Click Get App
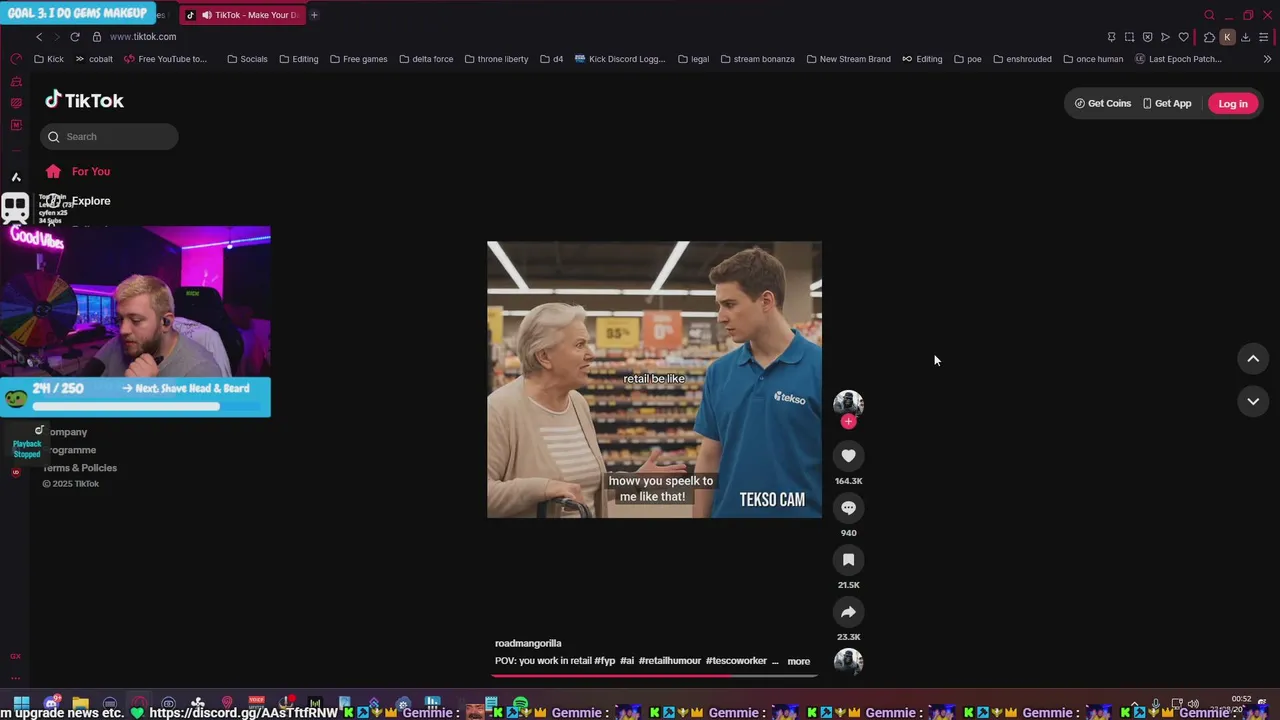Image resolution: width=1280 pixels, height=720 pixels. tap(1167, 104)
